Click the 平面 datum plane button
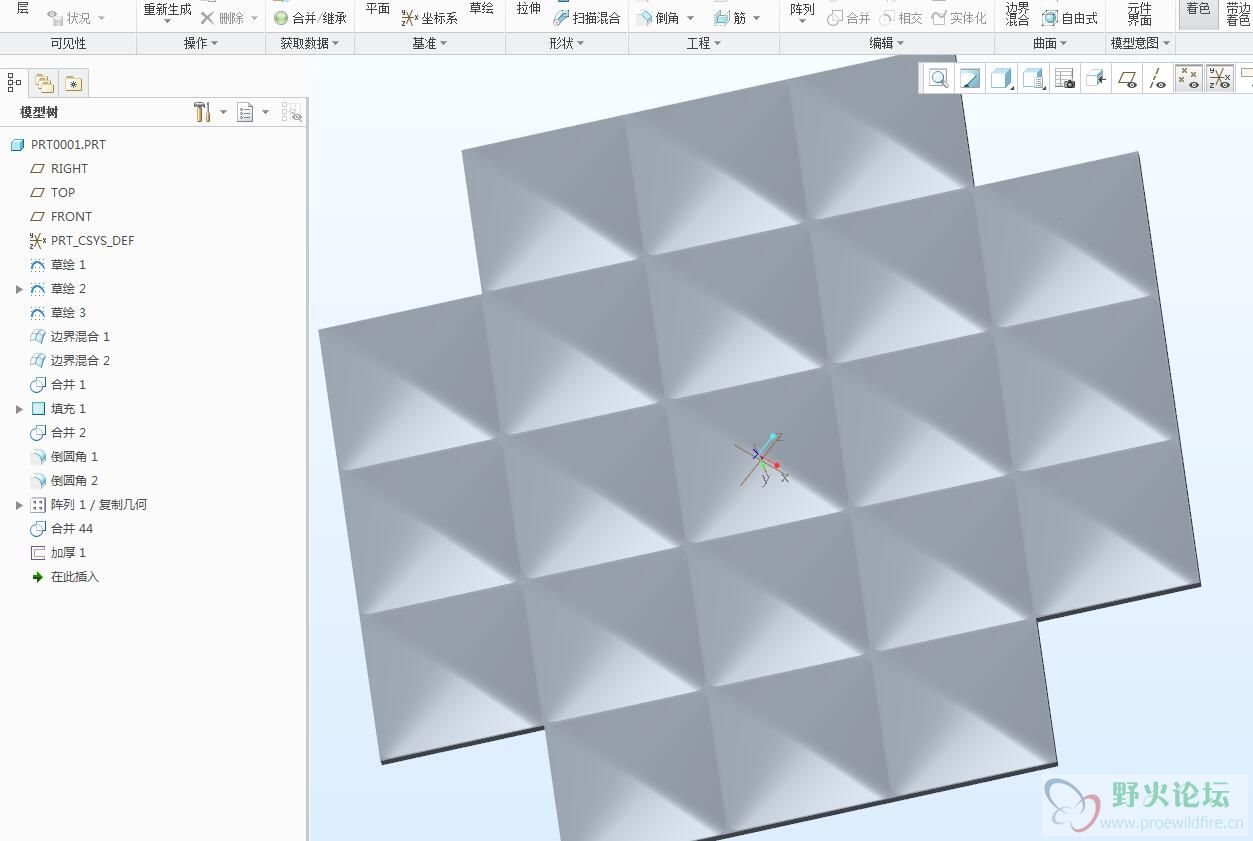Image resolution: width=1253 pixels, height=841 pixels. coord(377,10)
